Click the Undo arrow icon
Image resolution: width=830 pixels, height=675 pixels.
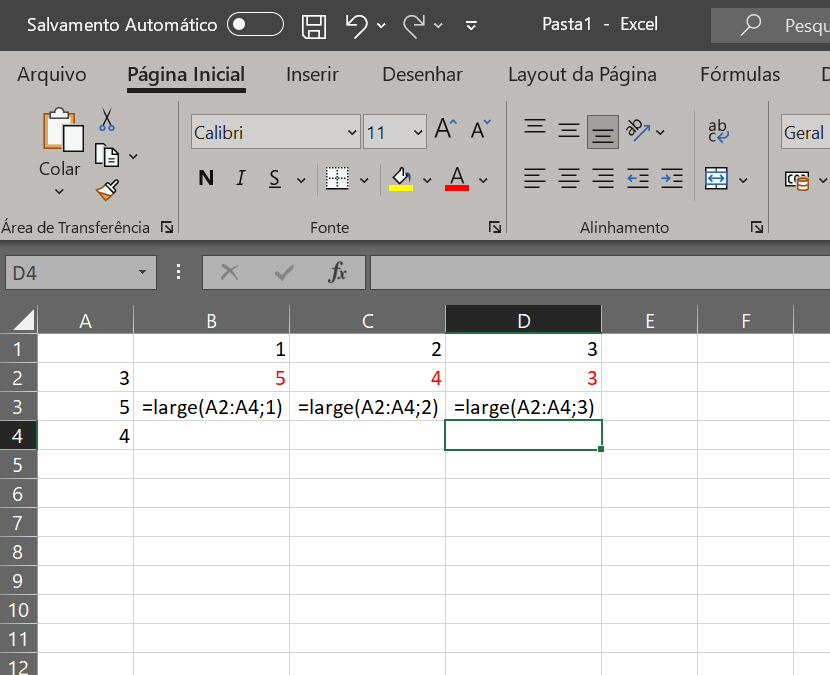tap(356, 25)
